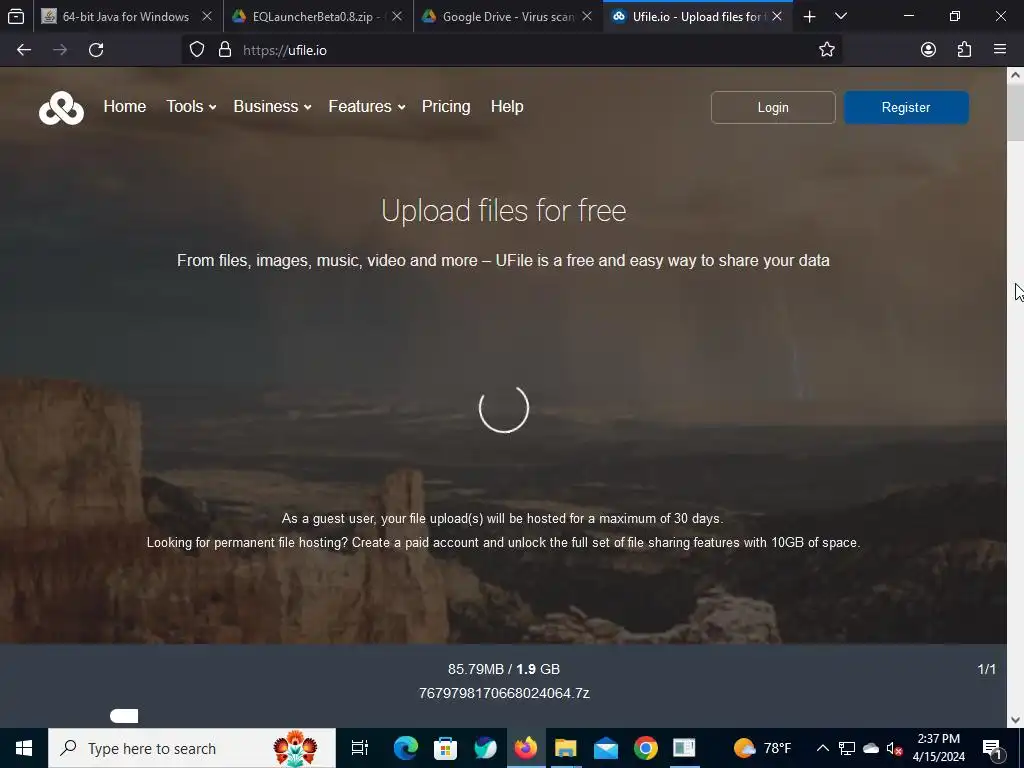Open the weather widget showing 78°F
The image size is (1024, 768).
pyautogui.click(x=762, y=748)
